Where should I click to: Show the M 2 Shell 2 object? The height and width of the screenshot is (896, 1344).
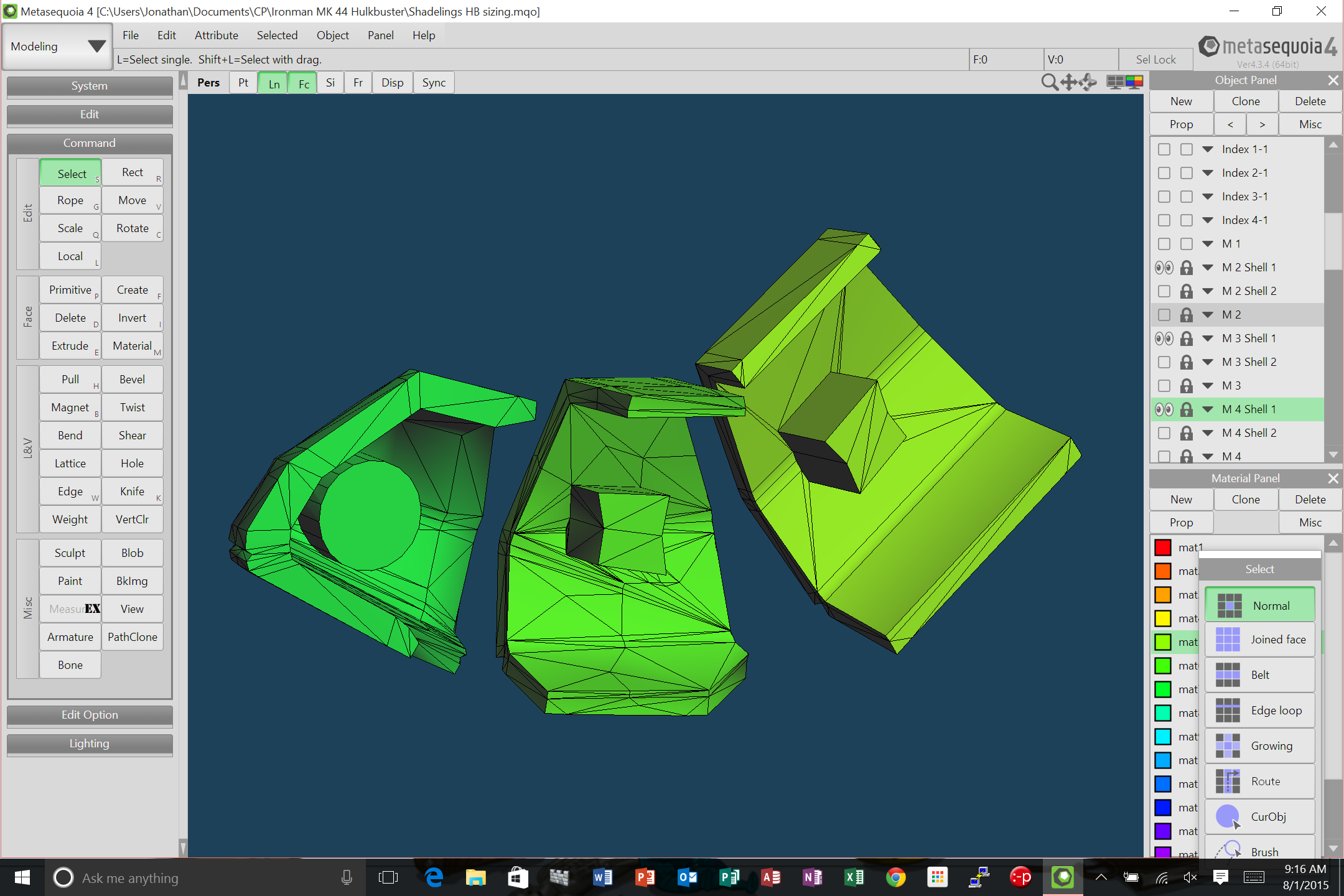point(1164,291)
